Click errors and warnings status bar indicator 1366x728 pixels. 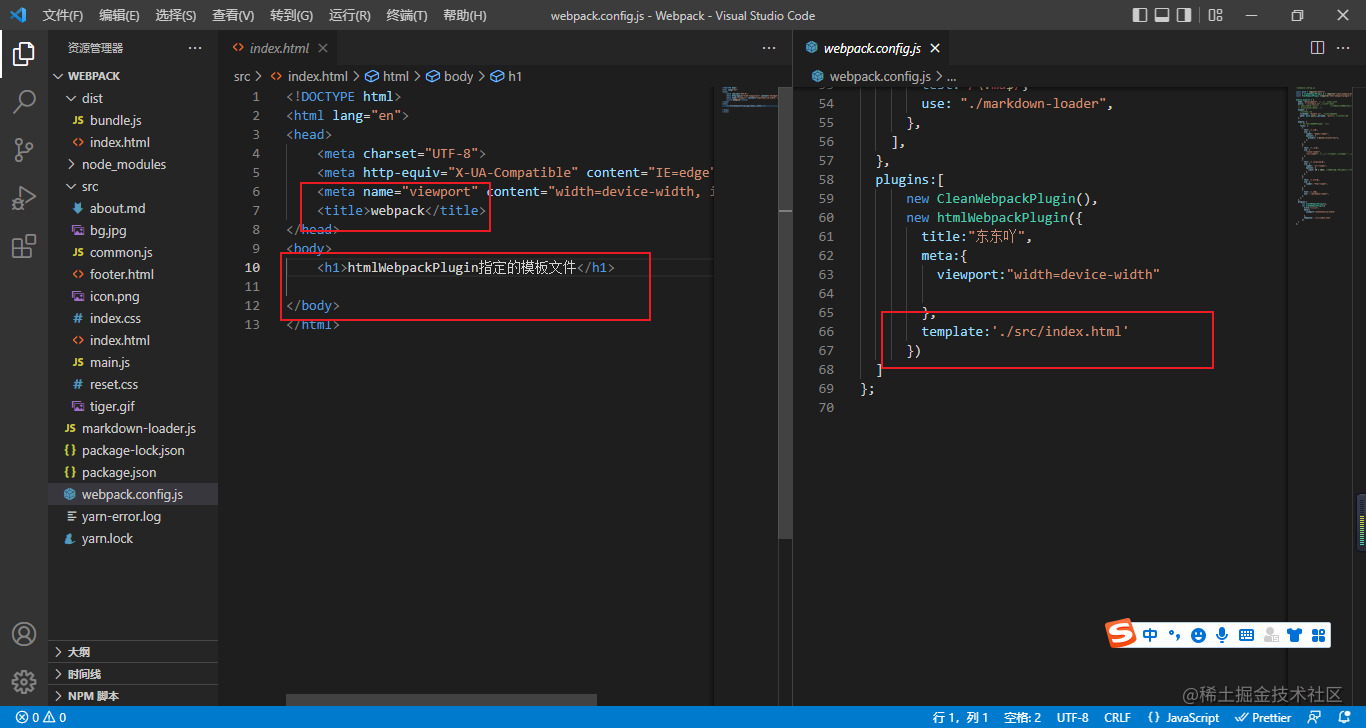coord(41,717)
